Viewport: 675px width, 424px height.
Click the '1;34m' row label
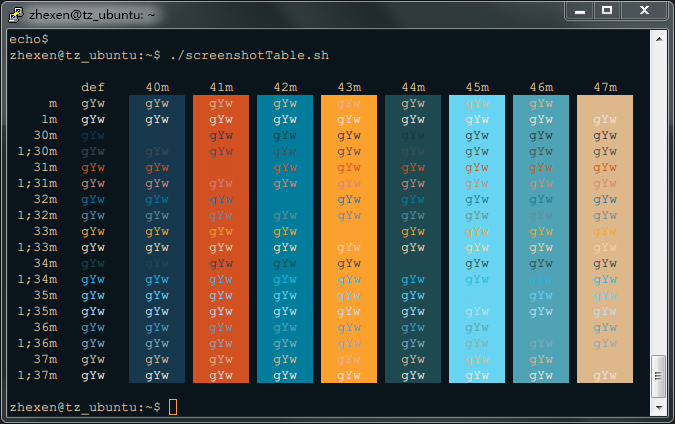coord(37,279)
